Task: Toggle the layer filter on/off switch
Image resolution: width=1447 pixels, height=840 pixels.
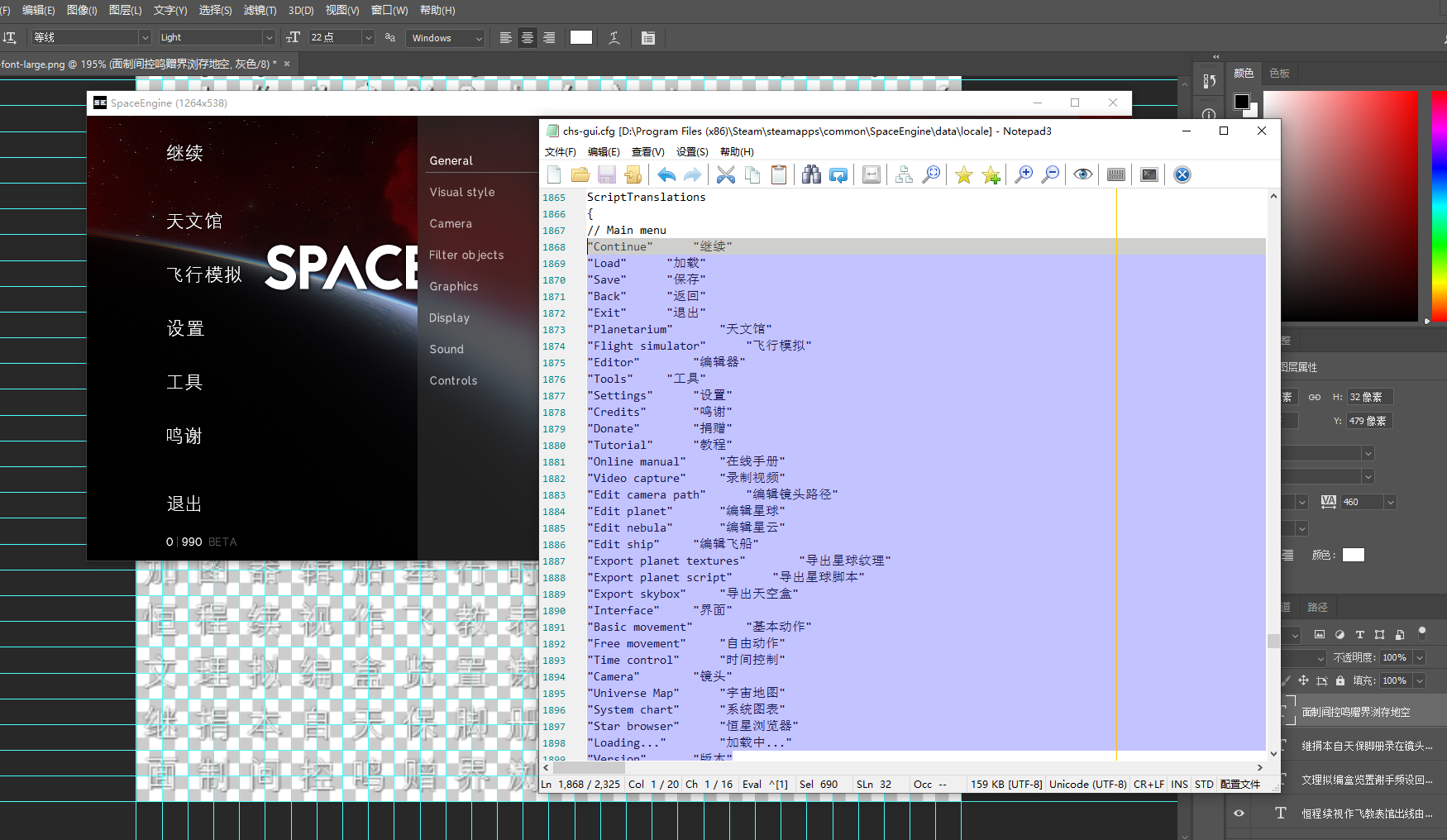Action: tap(1422, 632)
